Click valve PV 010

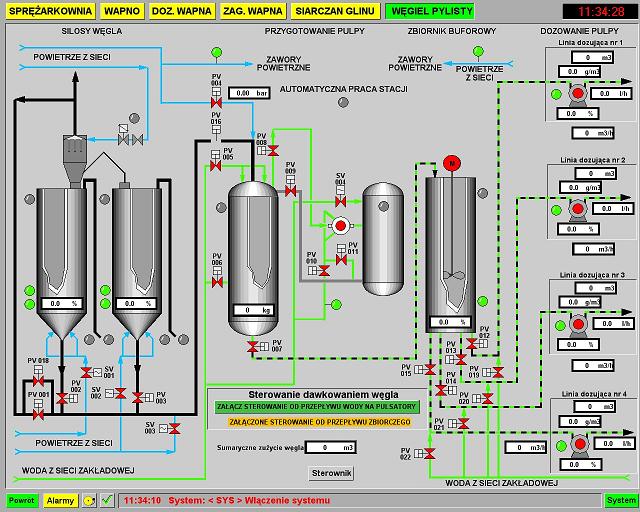324,271
